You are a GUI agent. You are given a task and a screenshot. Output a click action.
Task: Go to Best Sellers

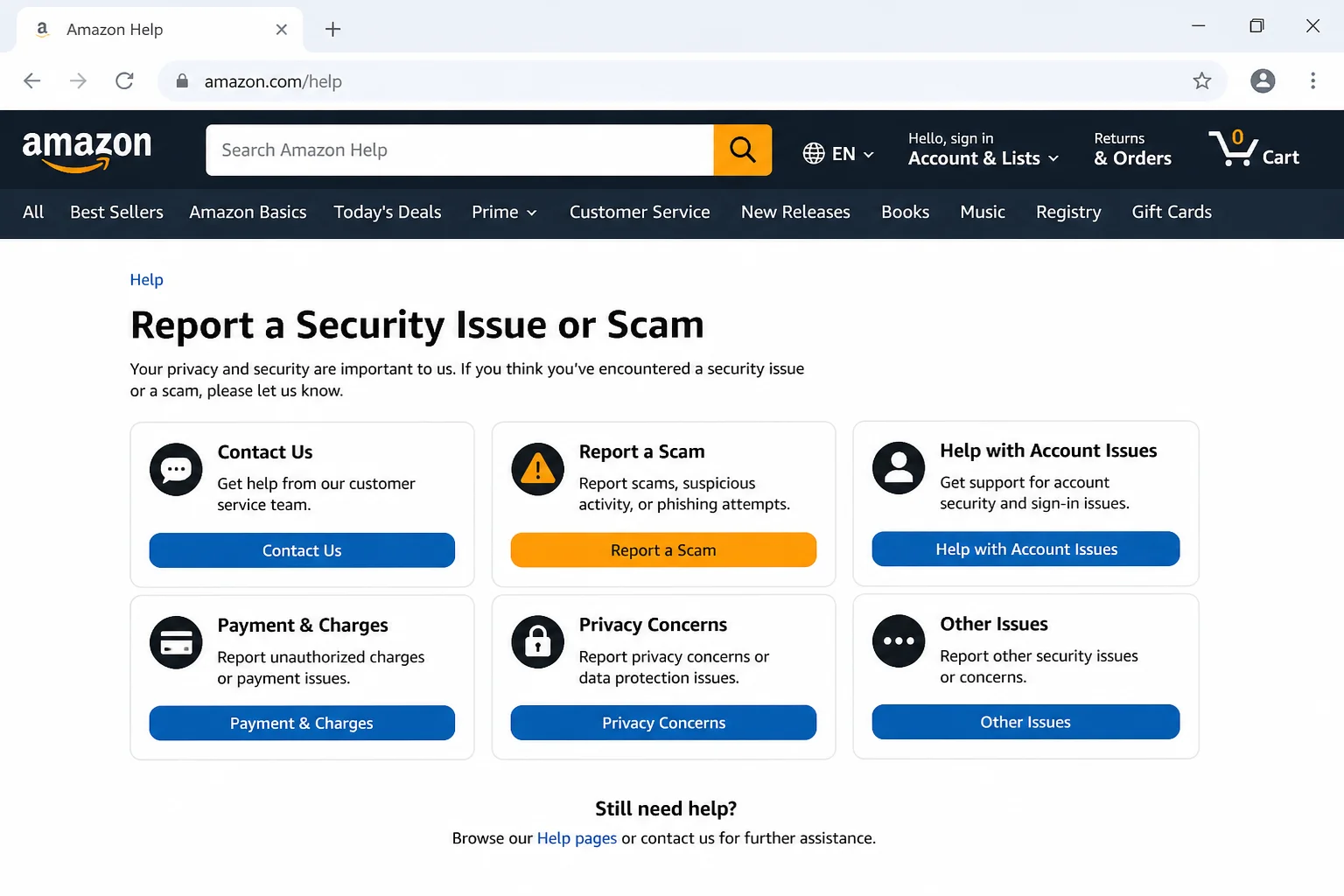point(116,213)
